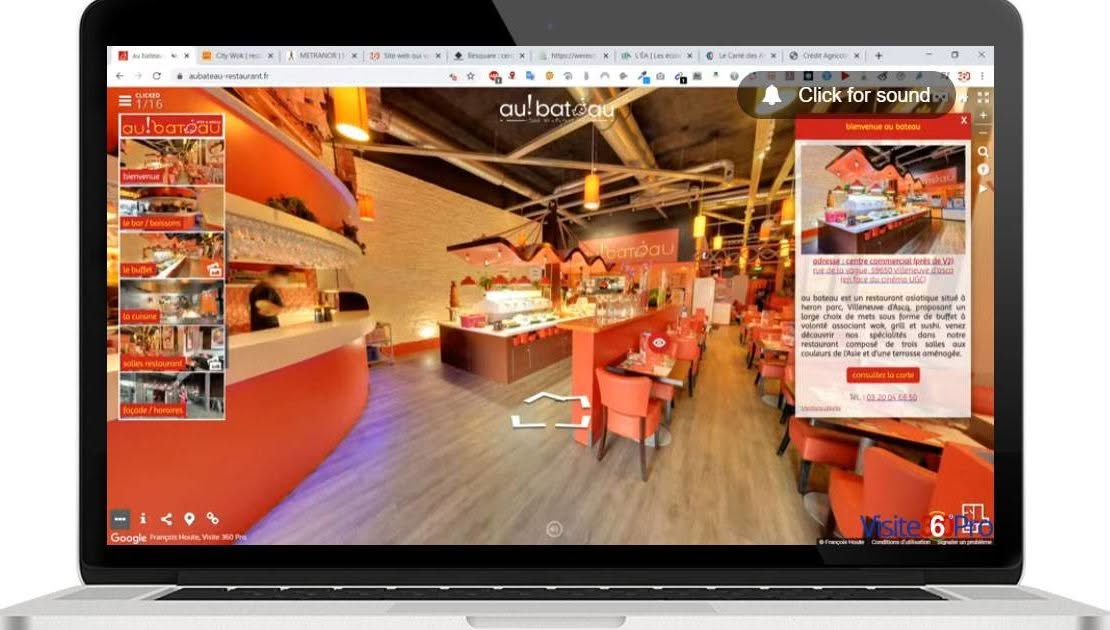The height and width of the screenshot is (630, 1110).
Task: Switch to the 'Crédit Agricole' browser tab
Action: point(825,55)
